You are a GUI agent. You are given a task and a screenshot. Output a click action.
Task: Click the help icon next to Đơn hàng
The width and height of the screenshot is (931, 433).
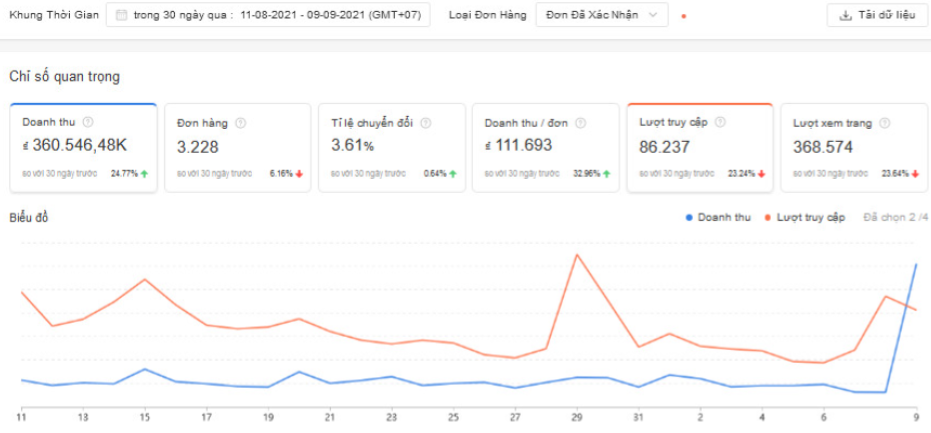(240, 124)
